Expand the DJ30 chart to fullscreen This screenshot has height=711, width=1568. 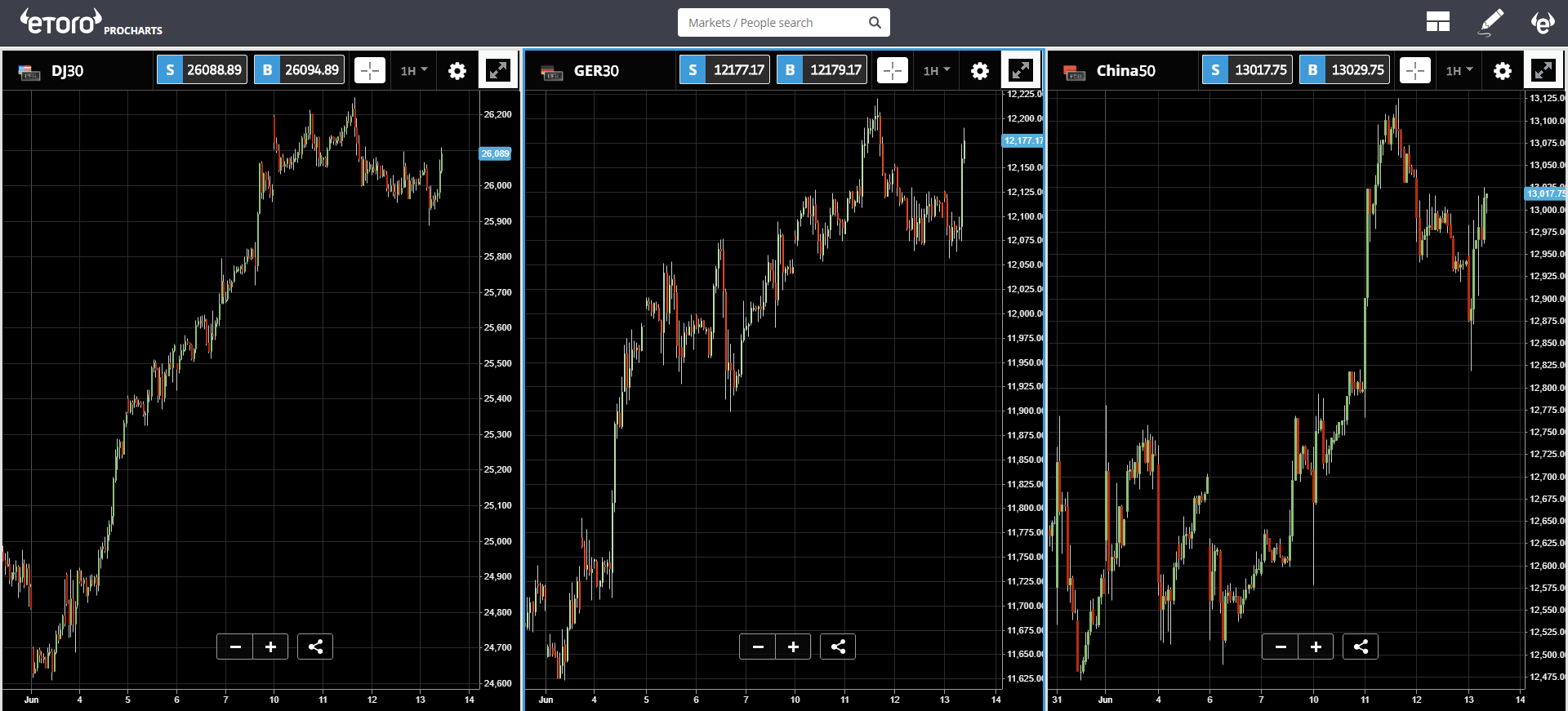pyautogui.click(x=497, y=71)
